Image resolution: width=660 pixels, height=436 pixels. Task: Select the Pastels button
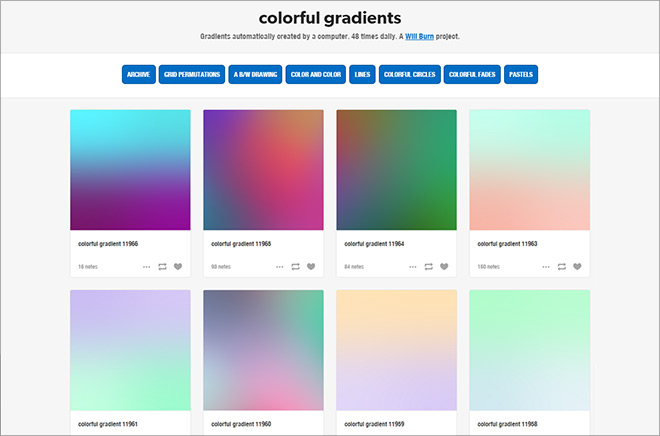click(521, 74)
